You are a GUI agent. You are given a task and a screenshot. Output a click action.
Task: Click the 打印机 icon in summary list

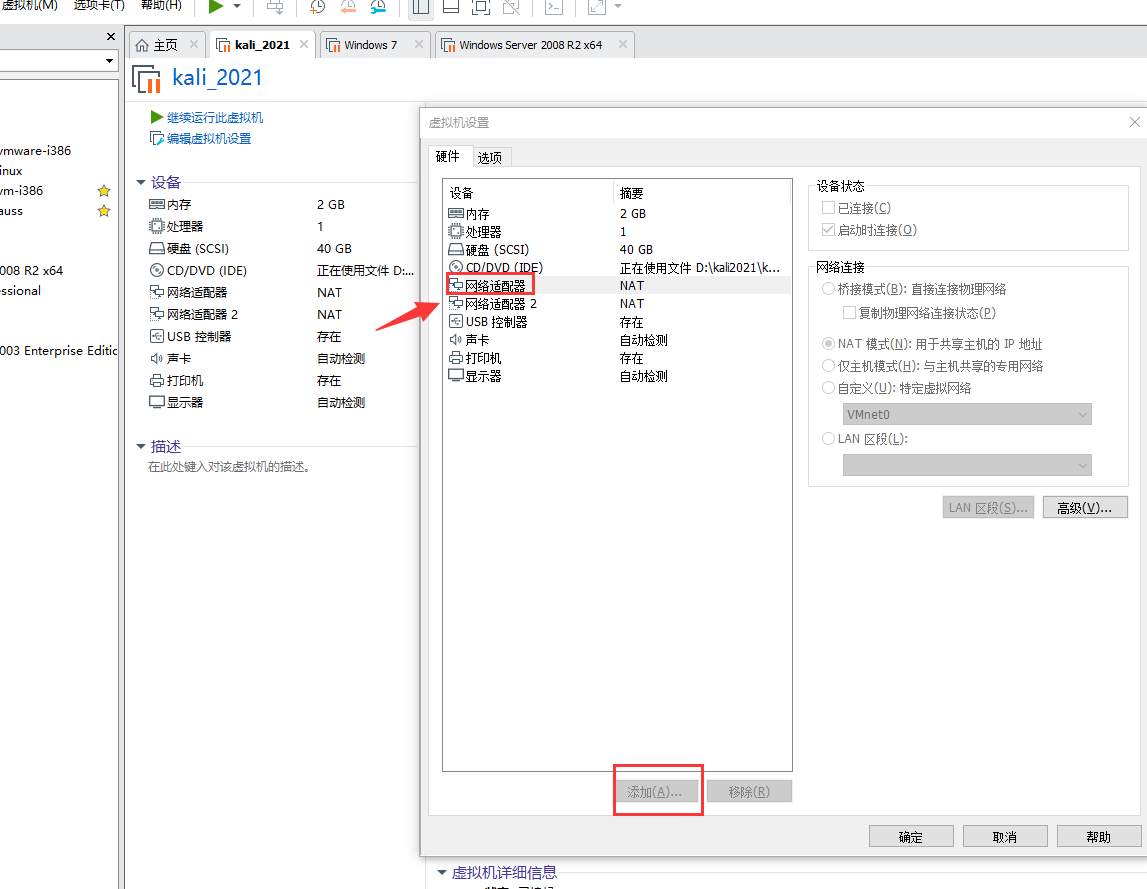[157, 380]
